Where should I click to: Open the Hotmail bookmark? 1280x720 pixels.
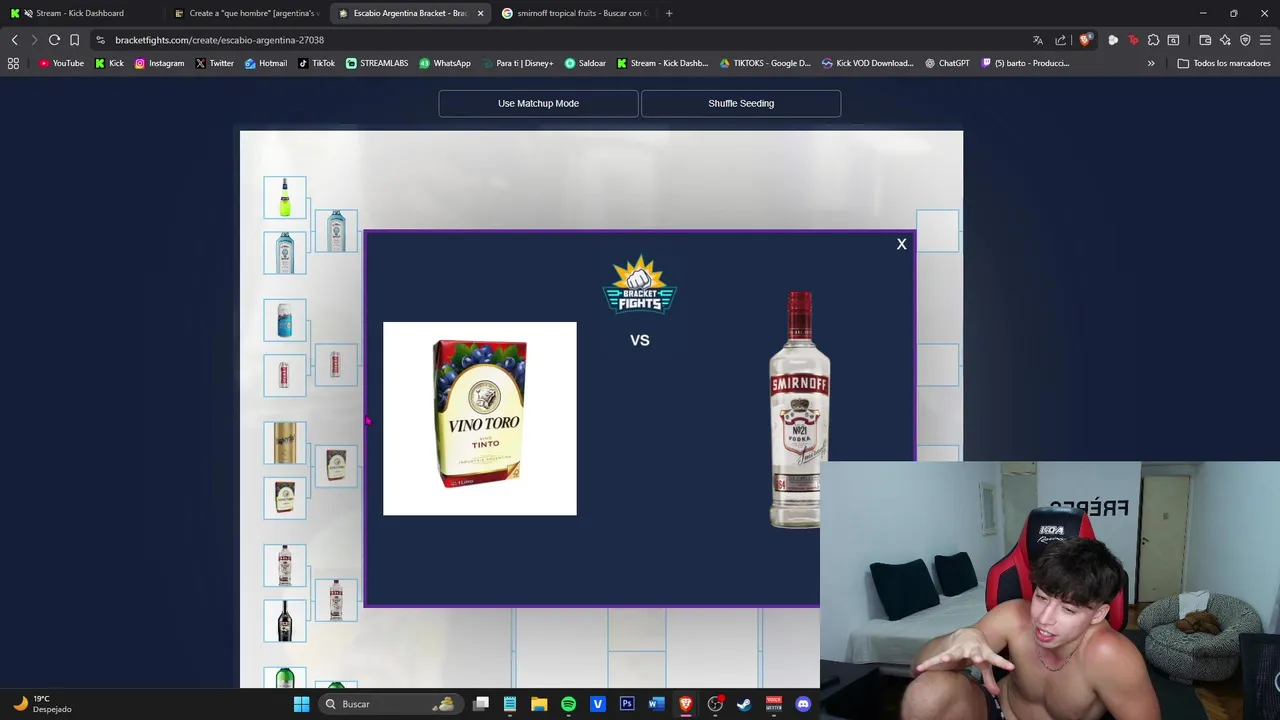tap(265, 63)
